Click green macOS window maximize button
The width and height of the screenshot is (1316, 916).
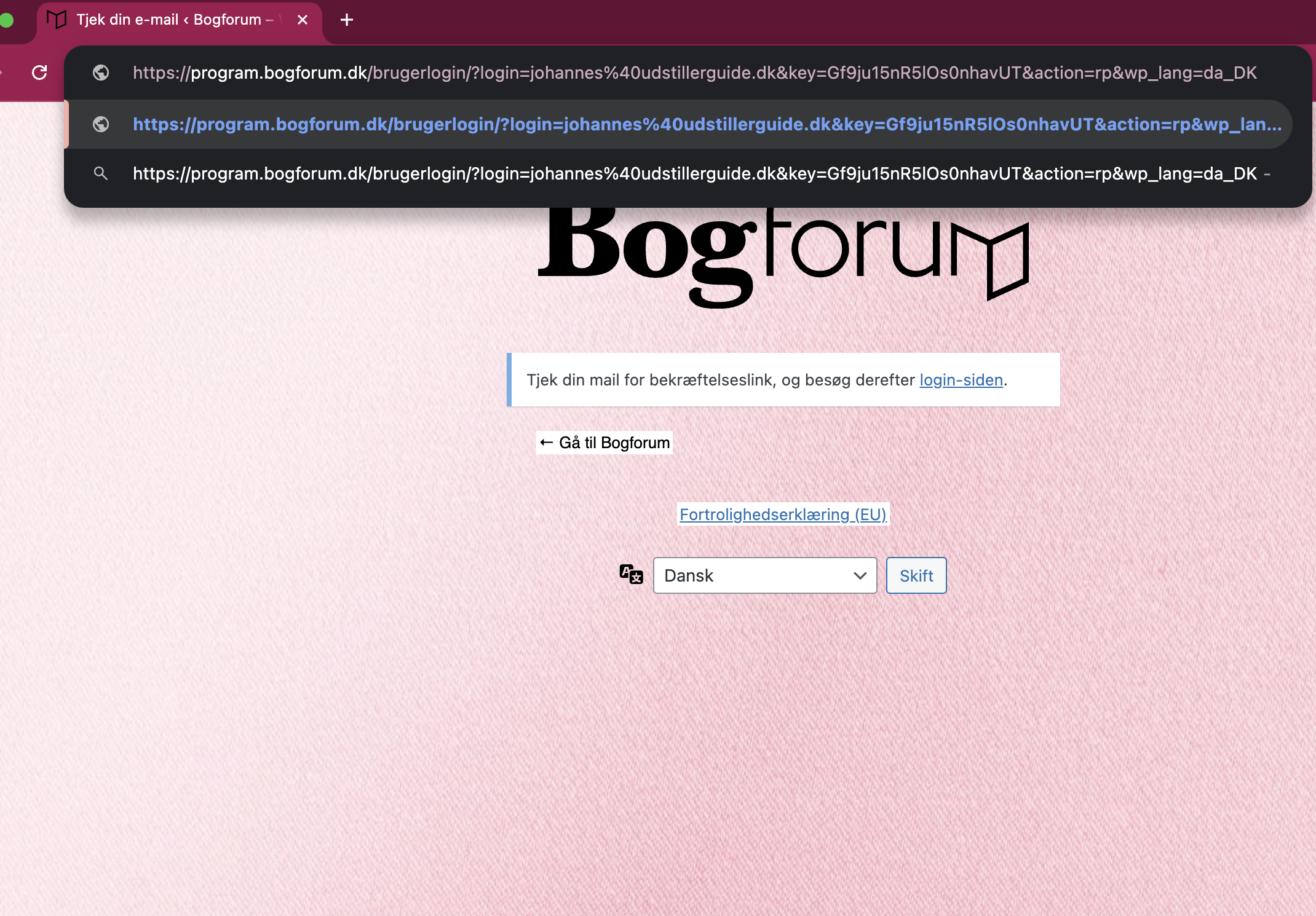pos(7,20)
